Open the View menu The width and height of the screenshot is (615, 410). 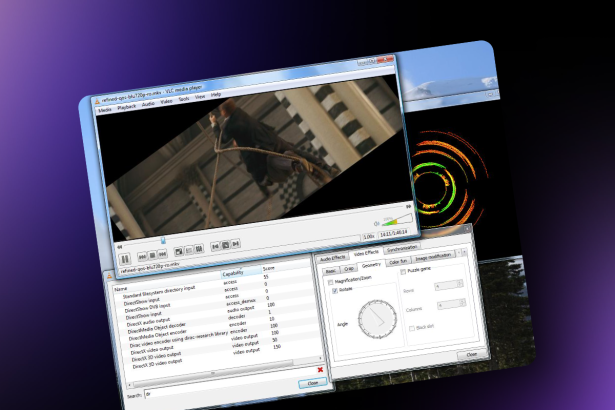point(200,97)
